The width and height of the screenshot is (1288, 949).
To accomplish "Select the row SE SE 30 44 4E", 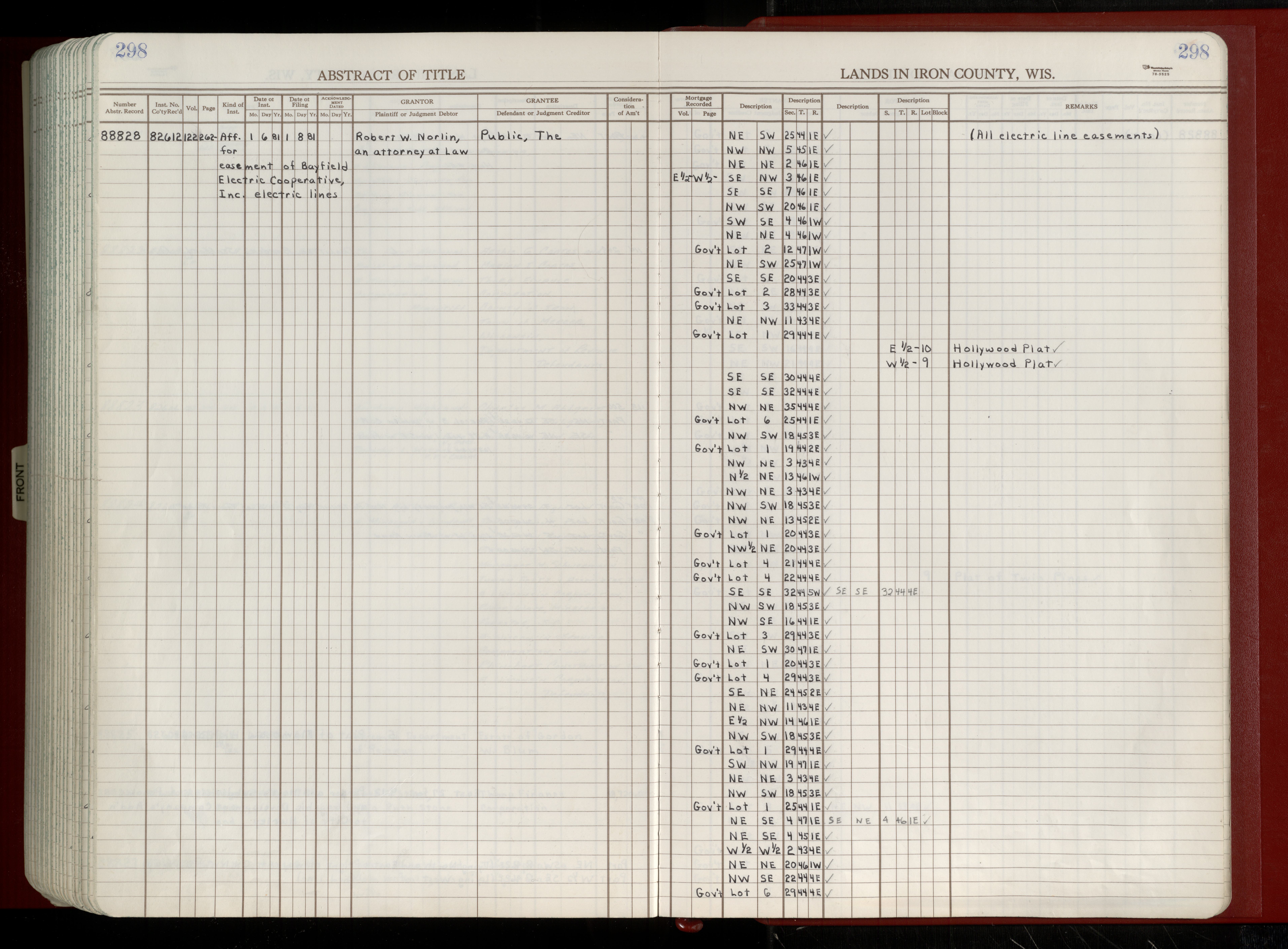I will [779, 377].
